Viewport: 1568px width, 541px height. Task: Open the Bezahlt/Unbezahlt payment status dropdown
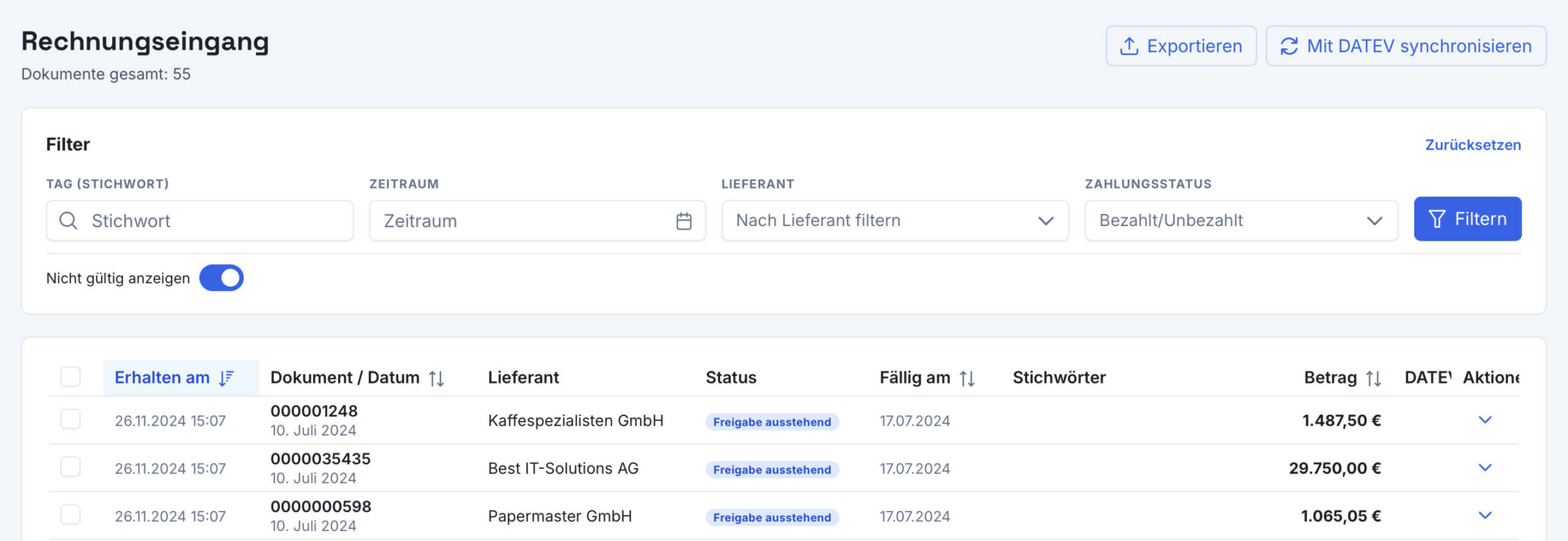pos(1241,221)
